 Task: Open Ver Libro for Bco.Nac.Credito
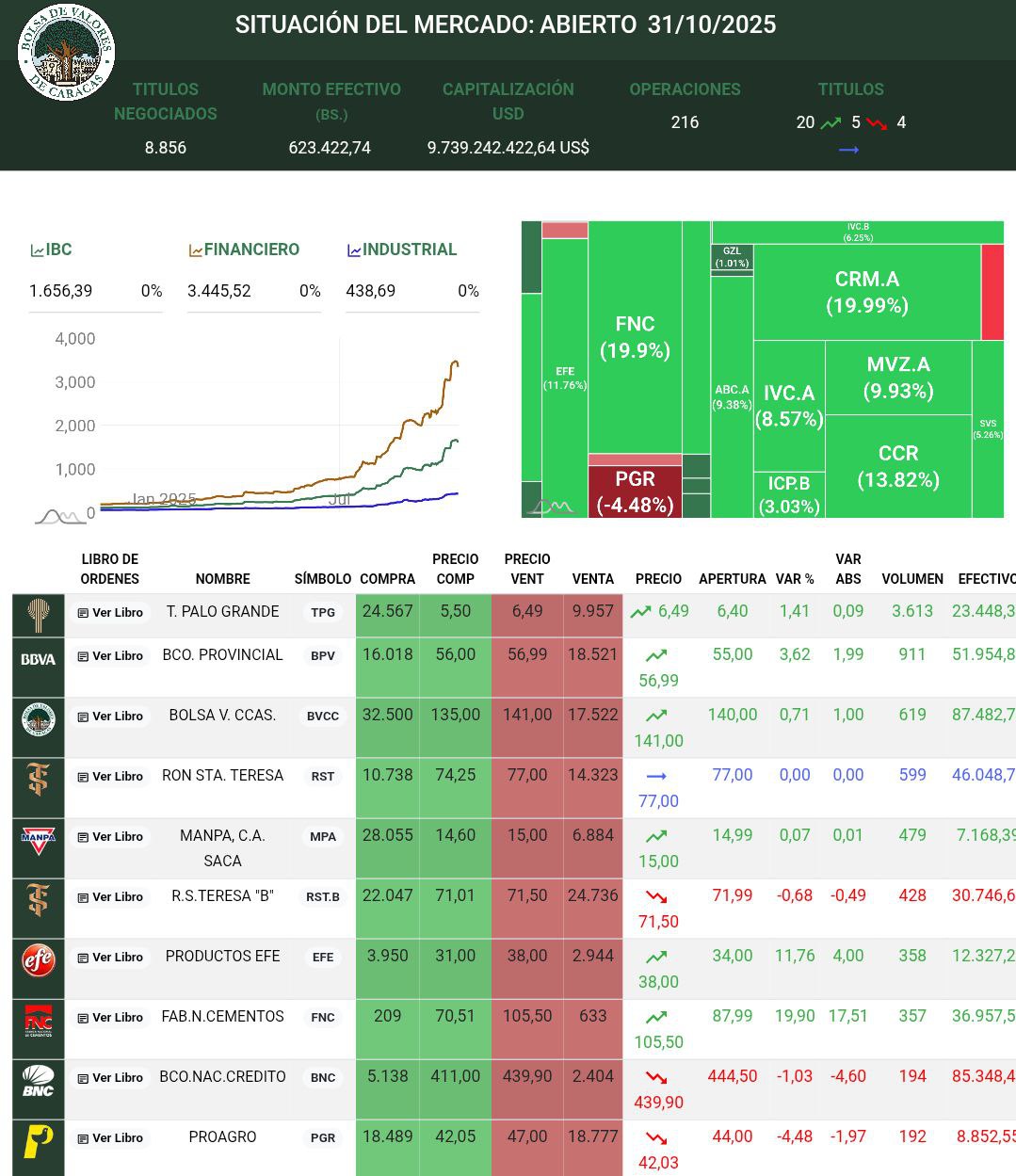click(110, 1078)
